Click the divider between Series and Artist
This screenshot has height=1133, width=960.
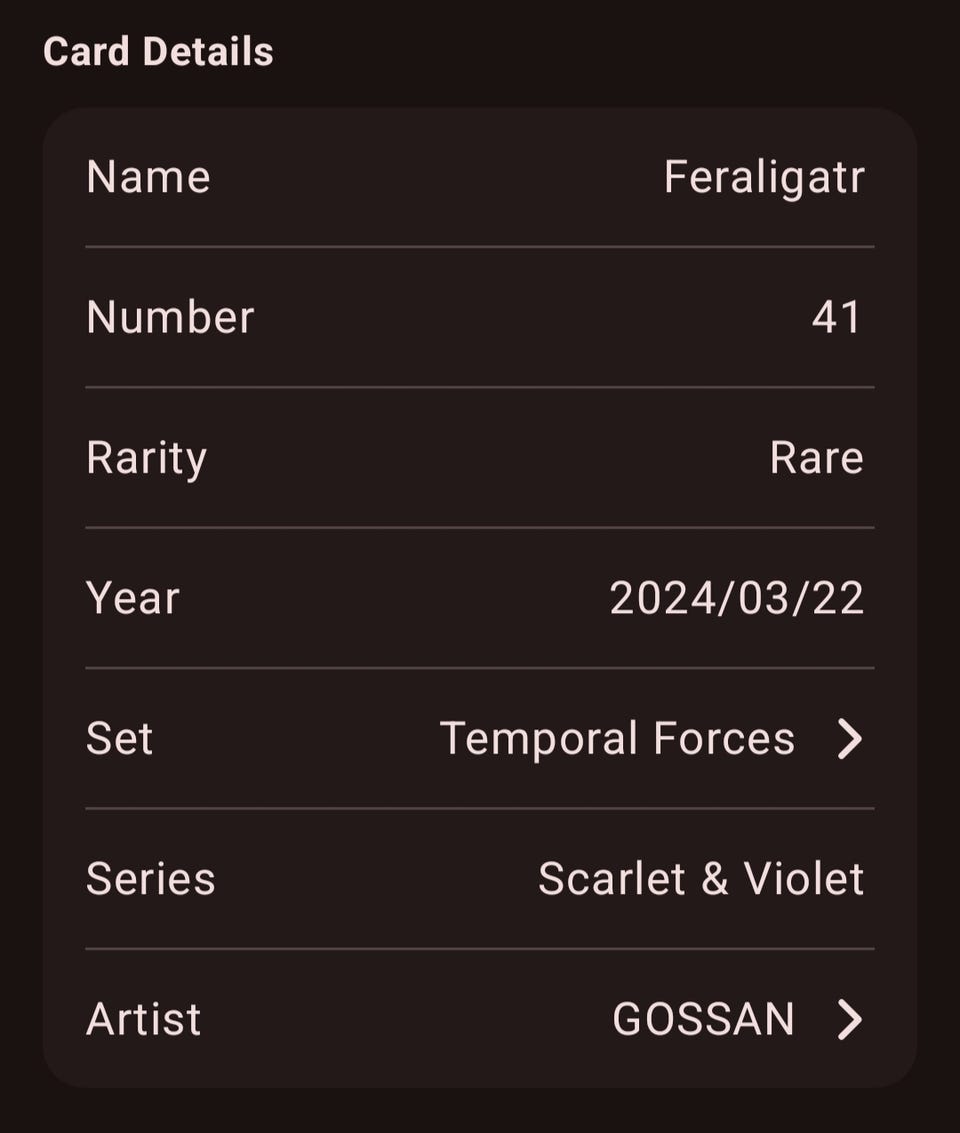(480, 949)
